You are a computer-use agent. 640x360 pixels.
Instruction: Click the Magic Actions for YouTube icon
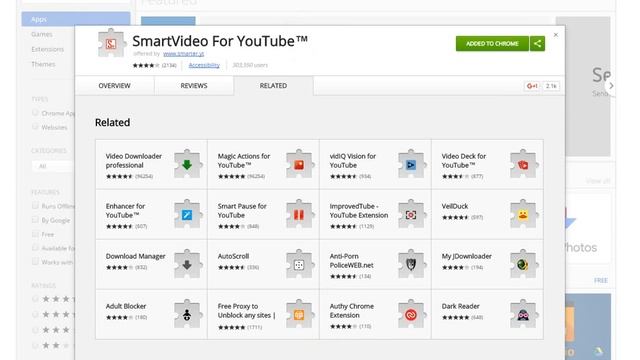point(299,164)
